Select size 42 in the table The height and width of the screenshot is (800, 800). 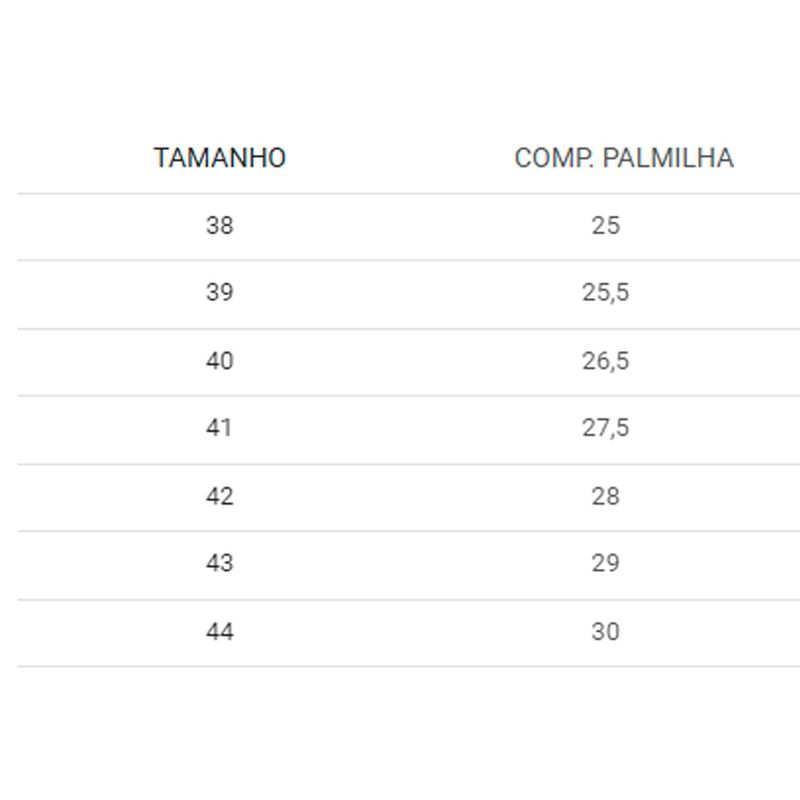[x=220, y=496]
